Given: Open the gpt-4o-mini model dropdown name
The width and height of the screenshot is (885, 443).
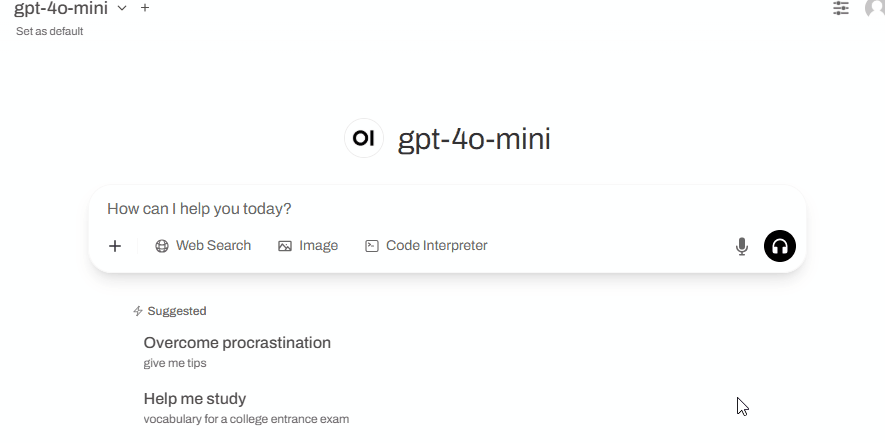Looking at the screenshot, I should 61,8.
